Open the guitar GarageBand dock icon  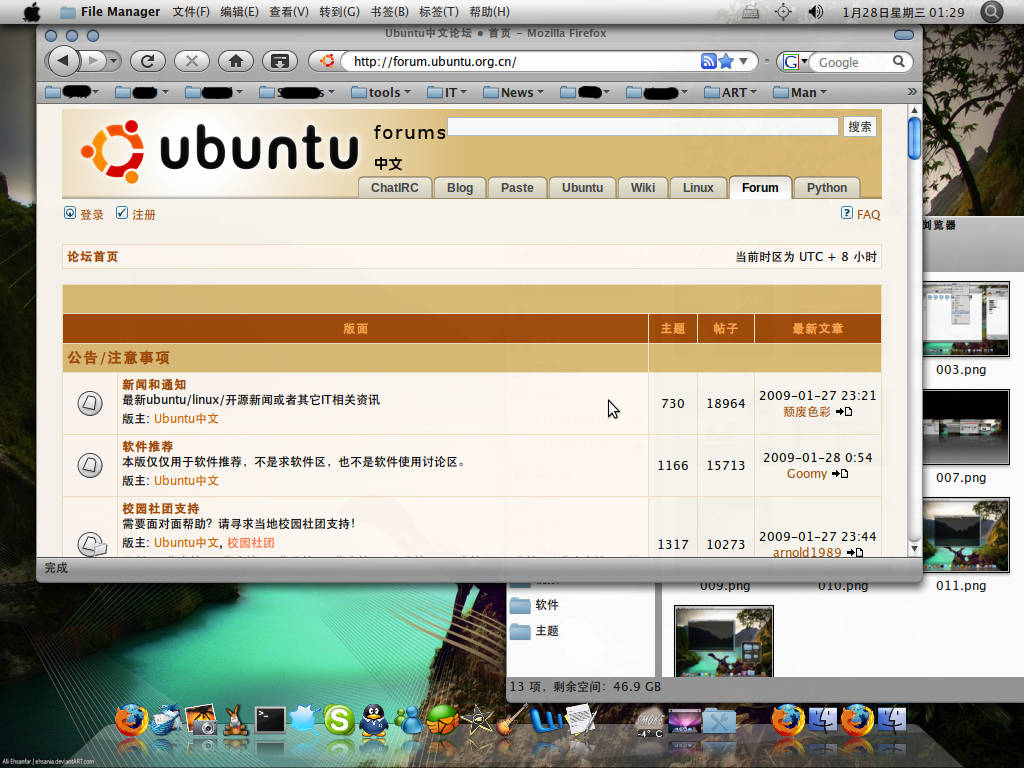pos(511,720)
